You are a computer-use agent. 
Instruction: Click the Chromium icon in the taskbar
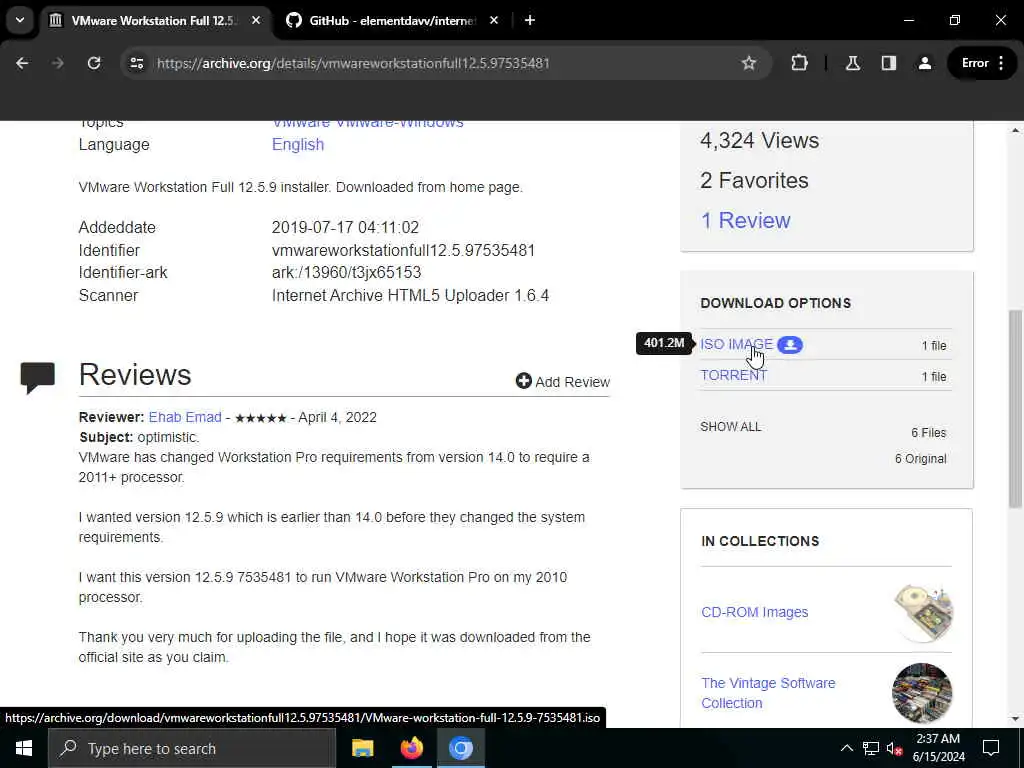460,748
